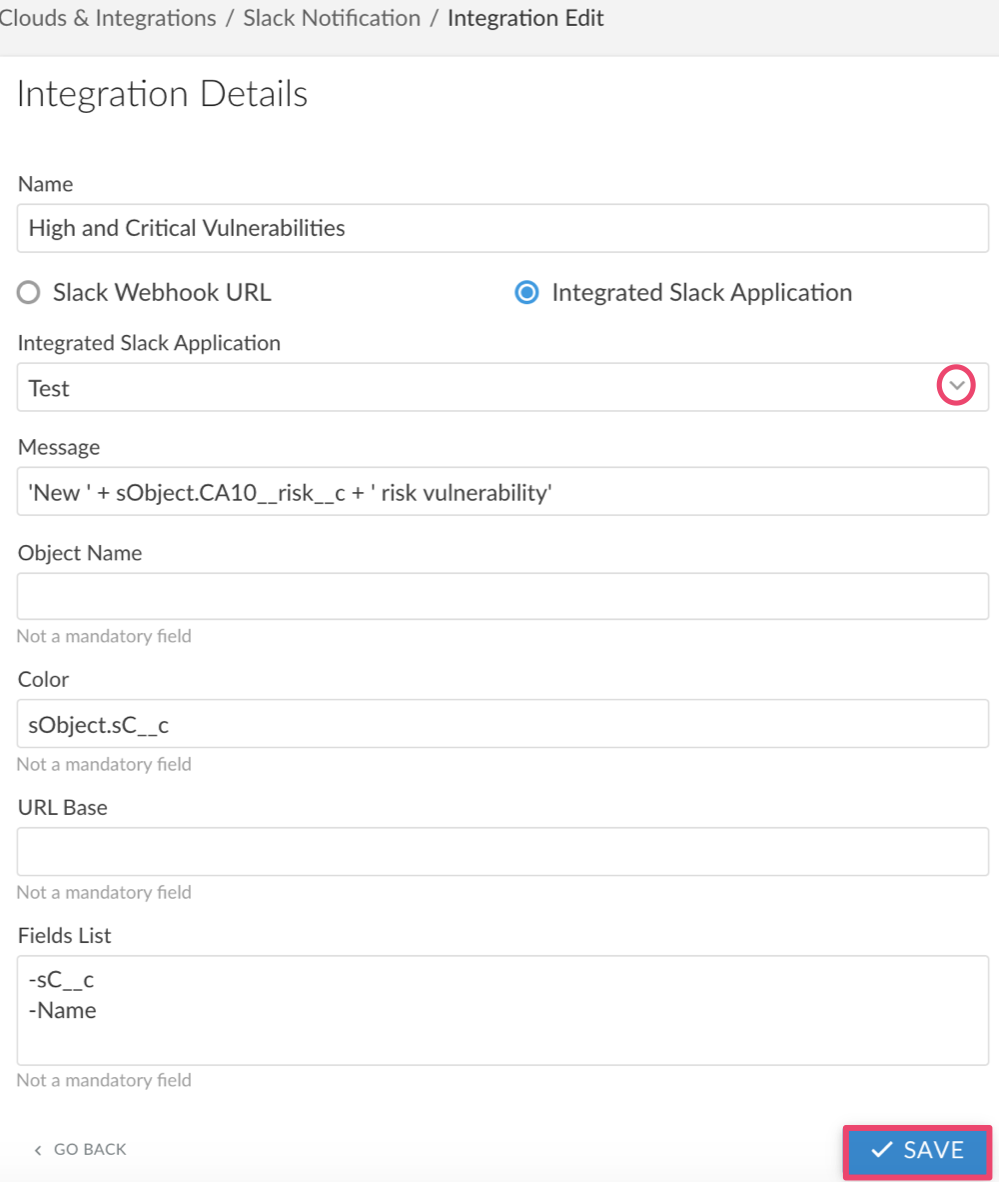Focus the empty Object Name field
This screenshot has width=999, height=1182.
point(502,596)
